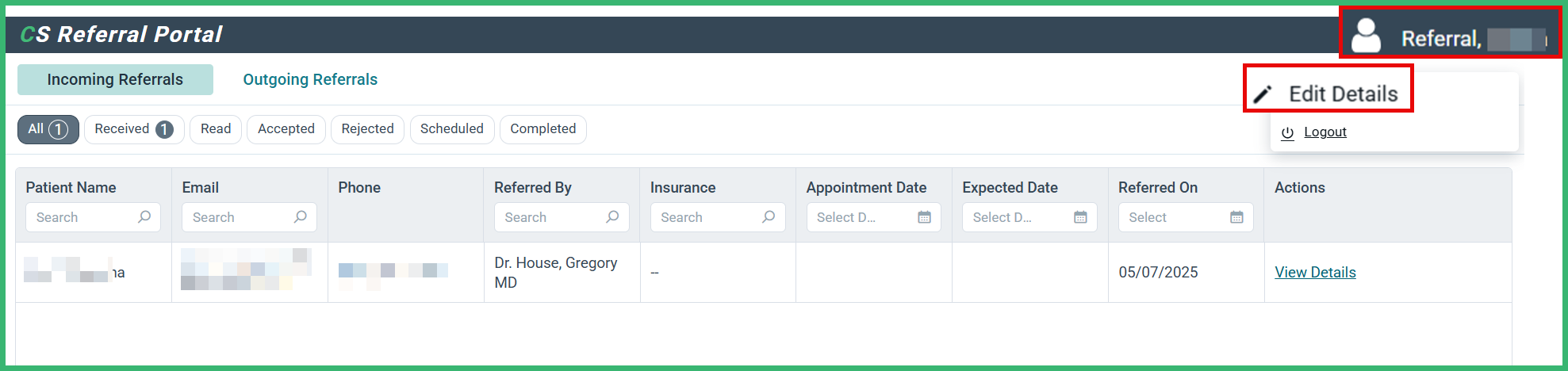This screenshot has width=1568, height=371.
Task: Click the Patient Name search field
Action: click(x=83, y=217)
